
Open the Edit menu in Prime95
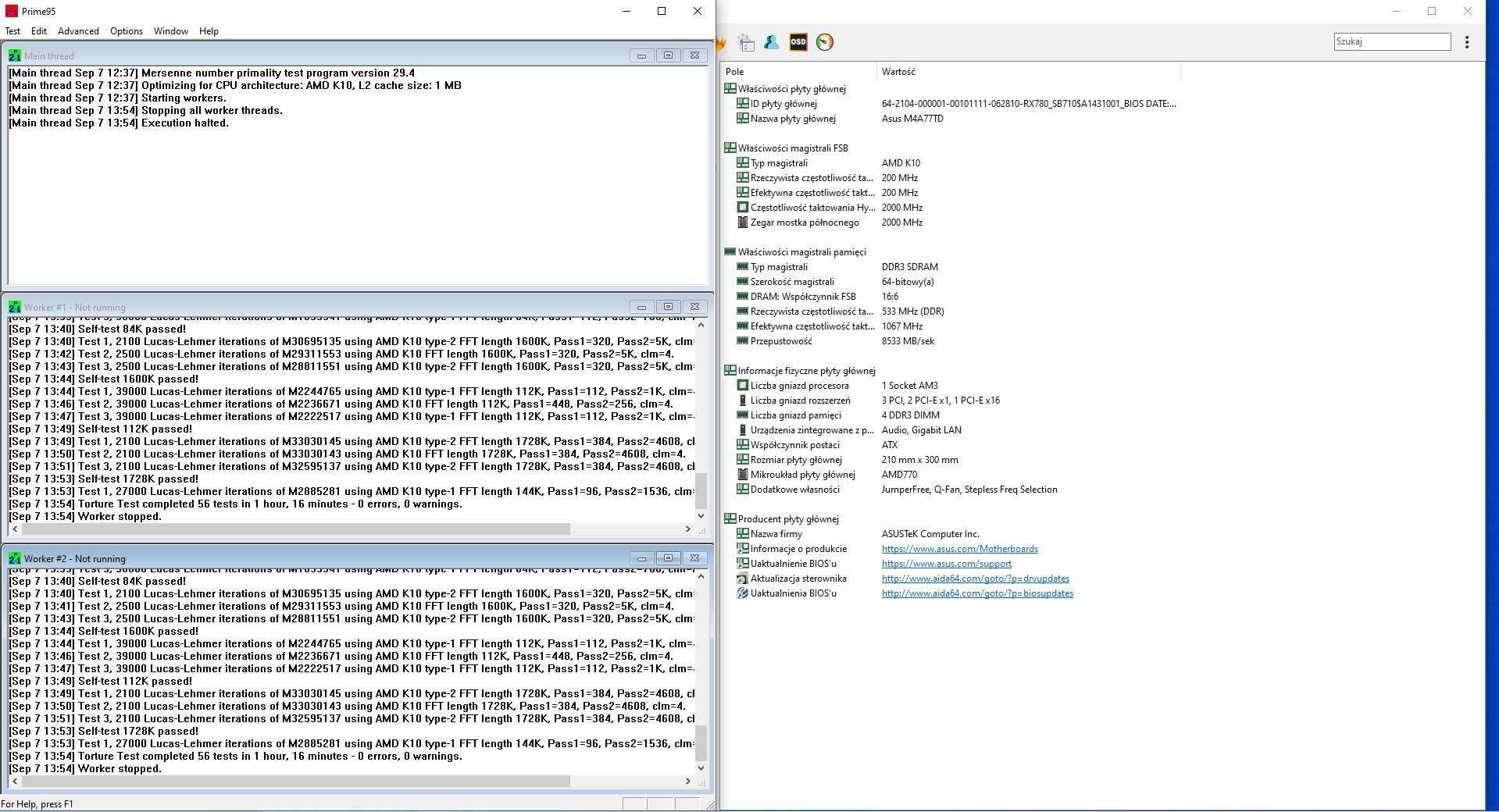pyautogui.click(x=39, y=31)
